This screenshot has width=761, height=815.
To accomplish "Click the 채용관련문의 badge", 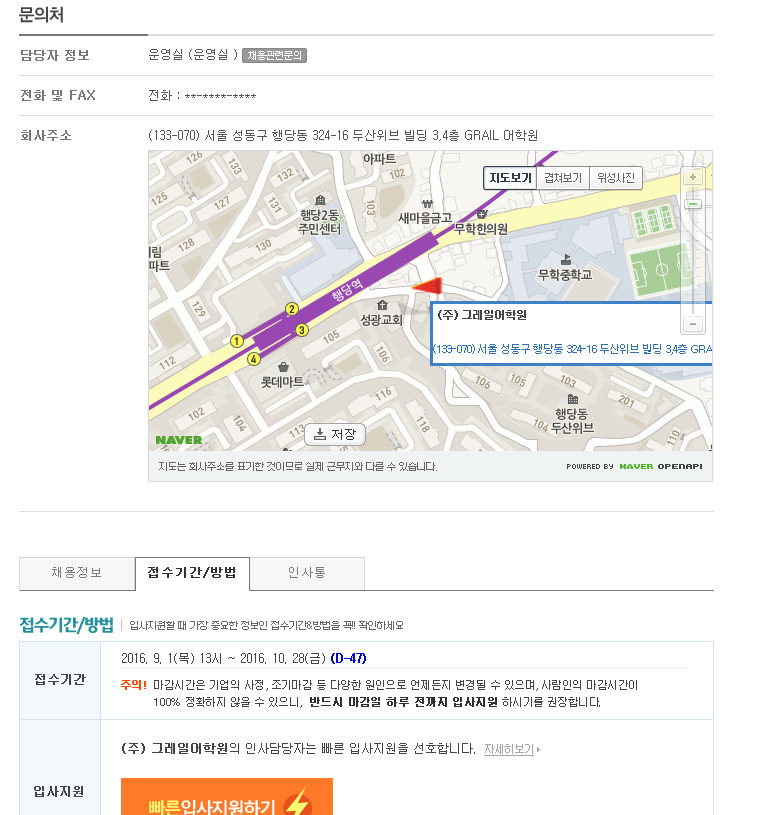I will [274, 55].
